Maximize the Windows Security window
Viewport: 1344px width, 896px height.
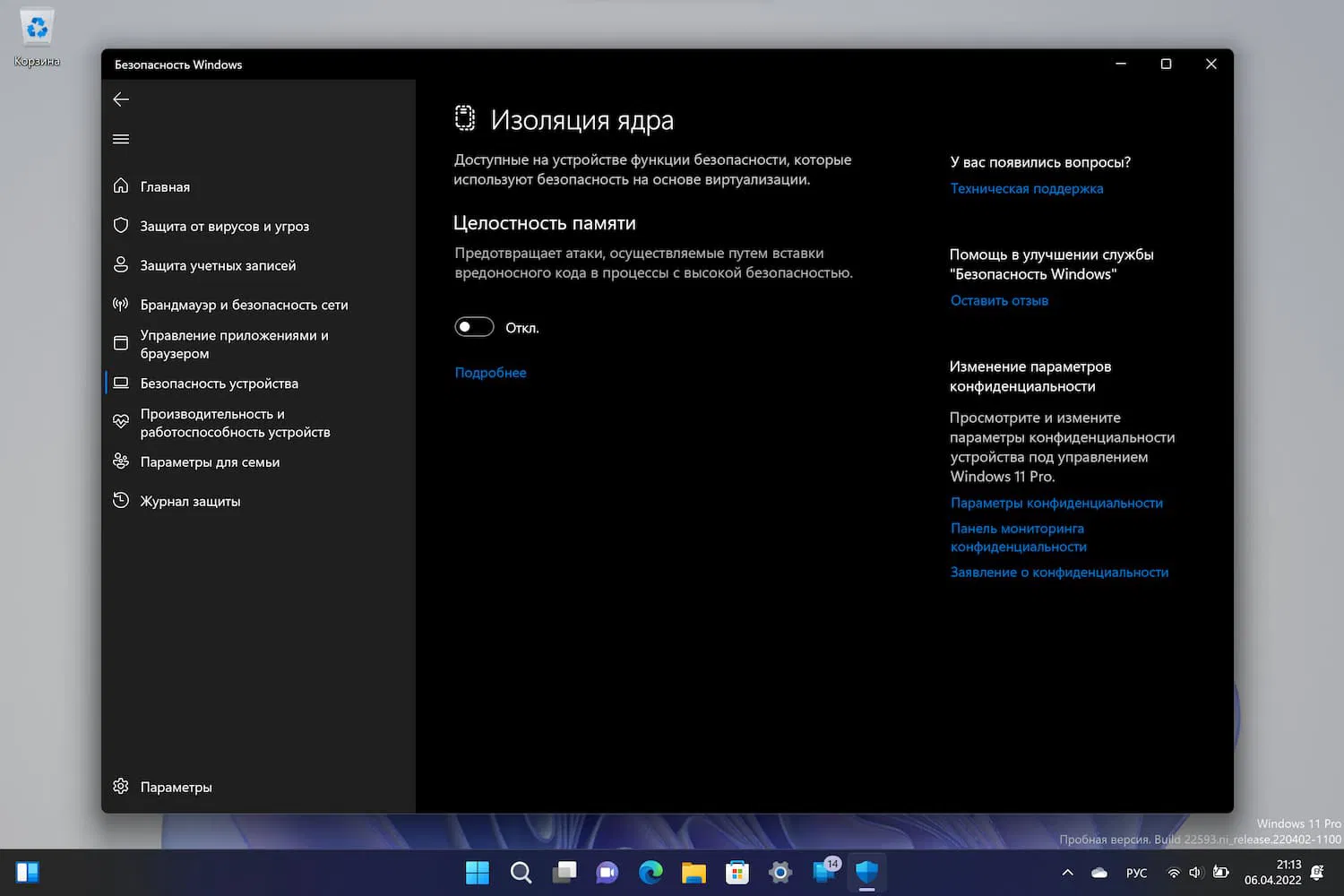click(1166, 64)
